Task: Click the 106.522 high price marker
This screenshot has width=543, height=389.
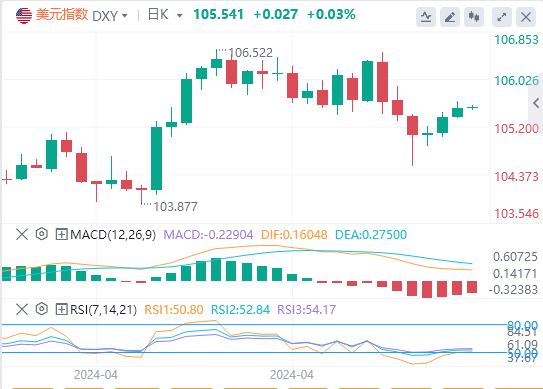Action: tap(250, 53)
